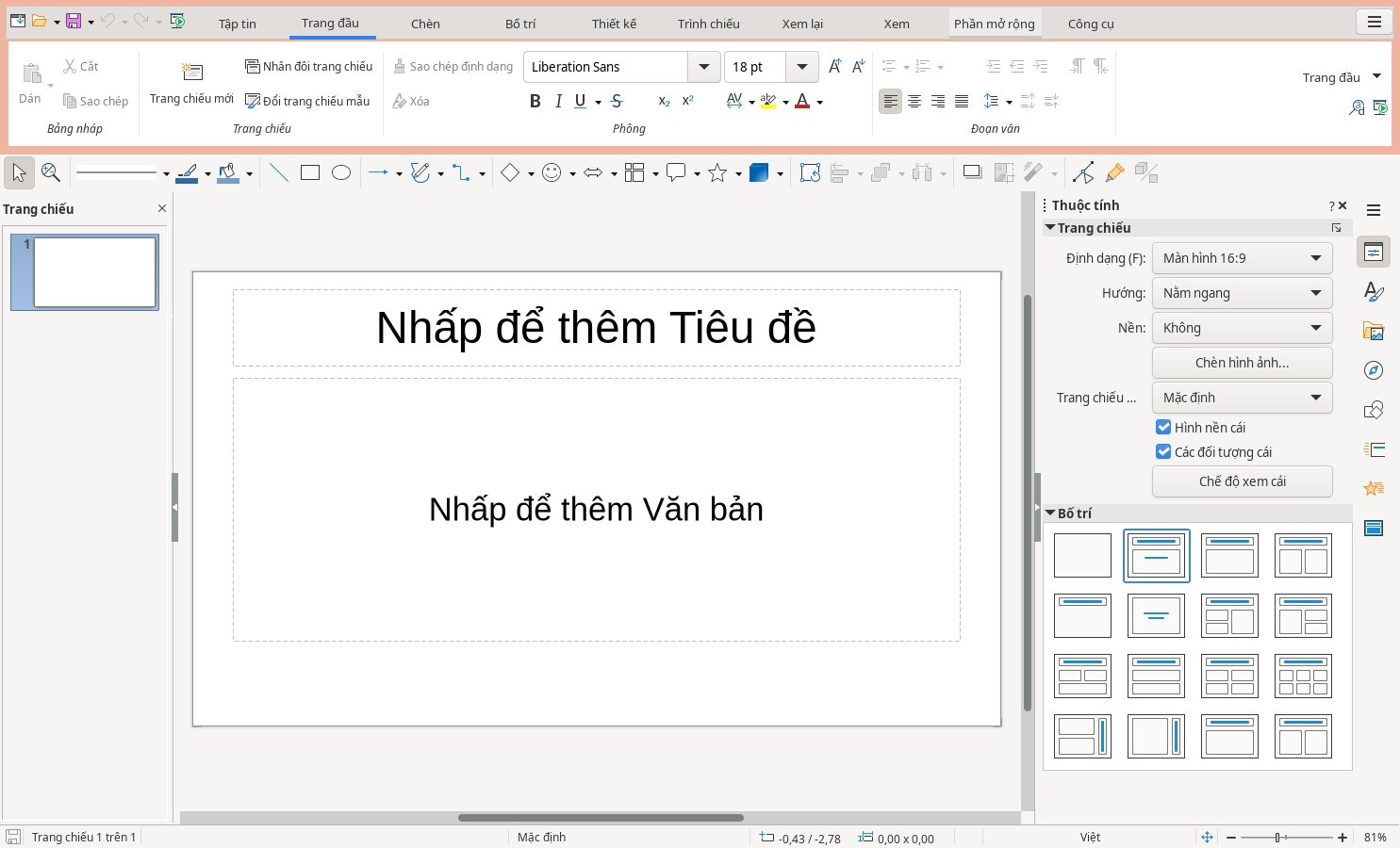
Task: Toggle point edit mode icon
Action: [x=1083, y=172]
